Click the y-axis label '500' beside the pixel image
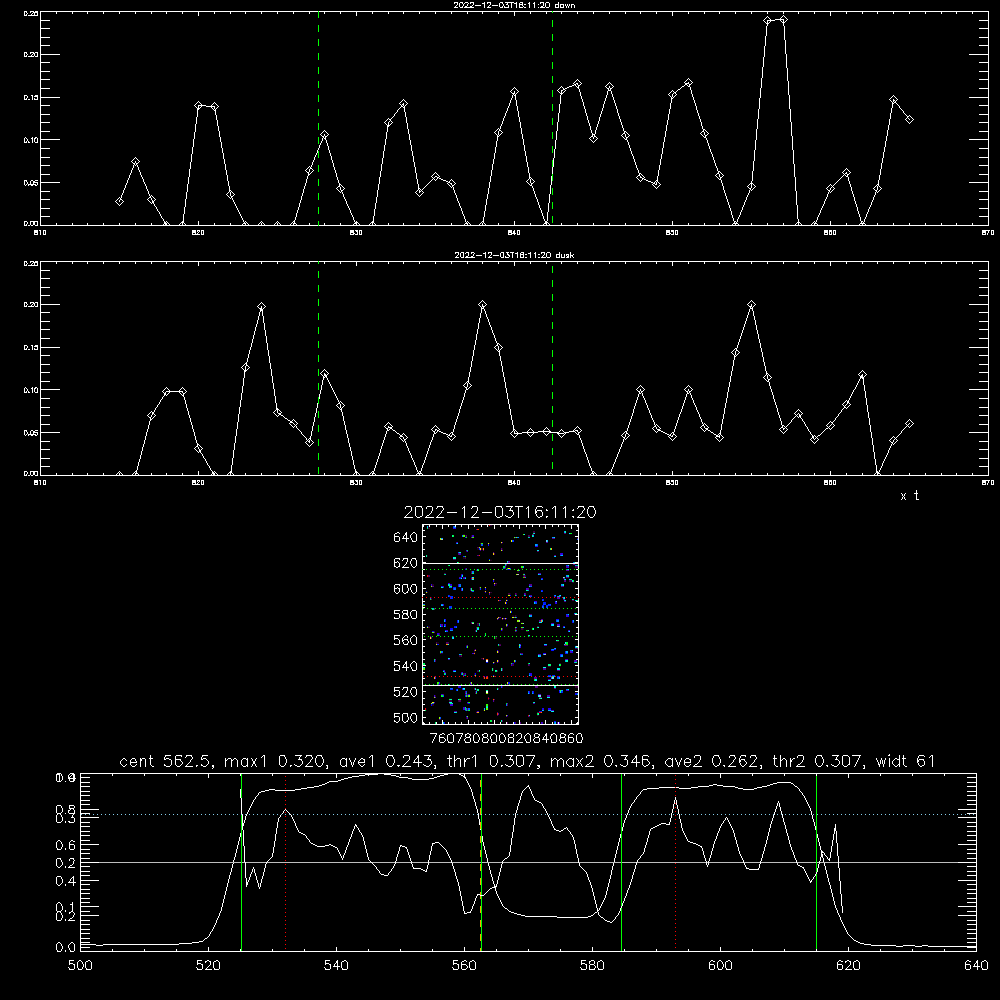 point(406,718)
